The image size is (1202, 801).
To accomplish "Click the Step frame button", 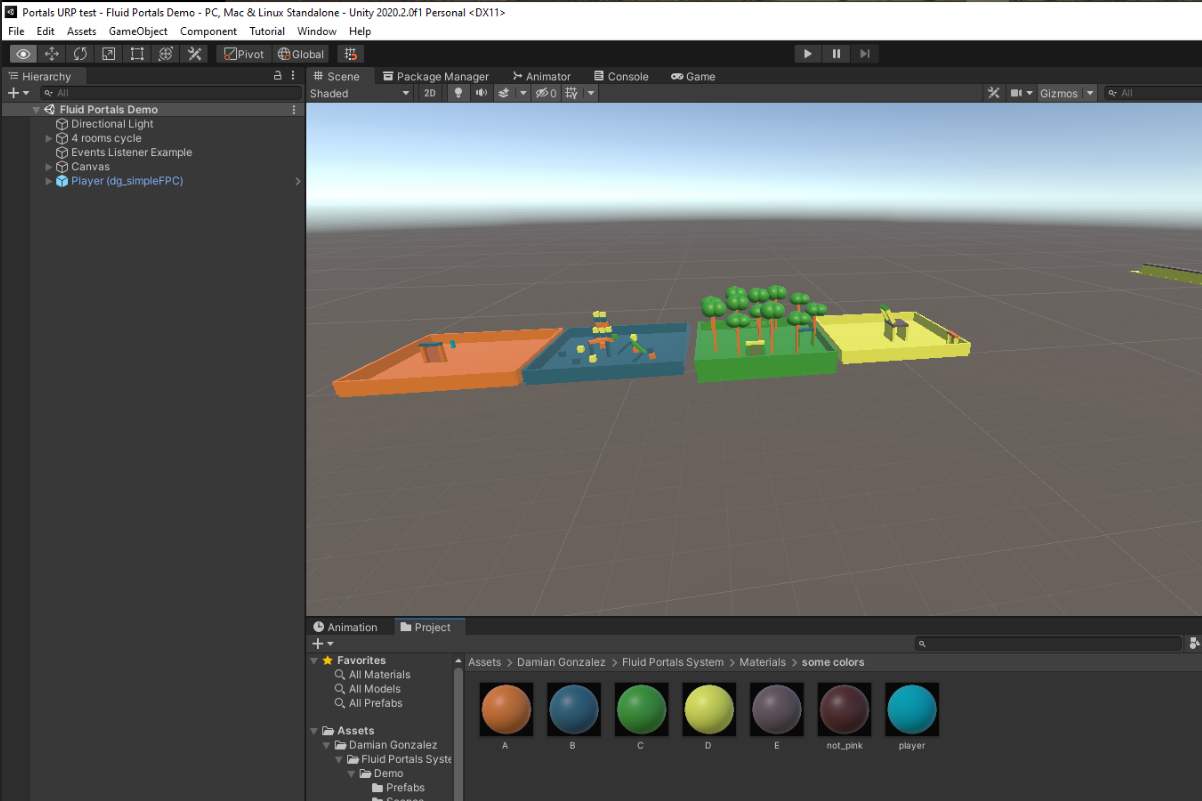I will point(865,54).
